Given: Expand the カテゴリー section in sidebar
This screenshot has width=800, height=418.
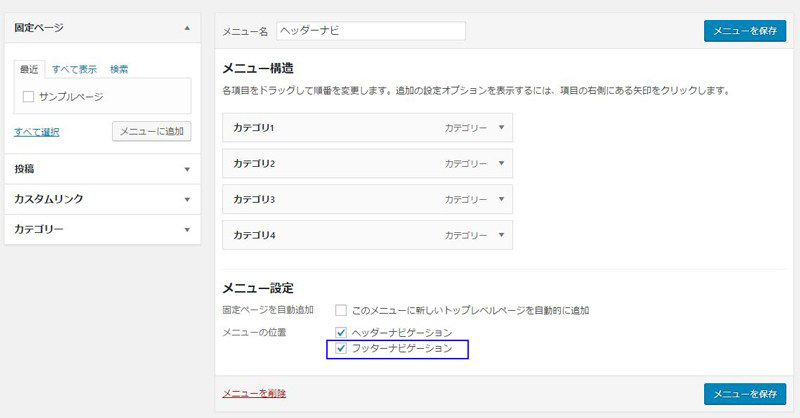Looking at the screenshot, I should coord(187,230).
